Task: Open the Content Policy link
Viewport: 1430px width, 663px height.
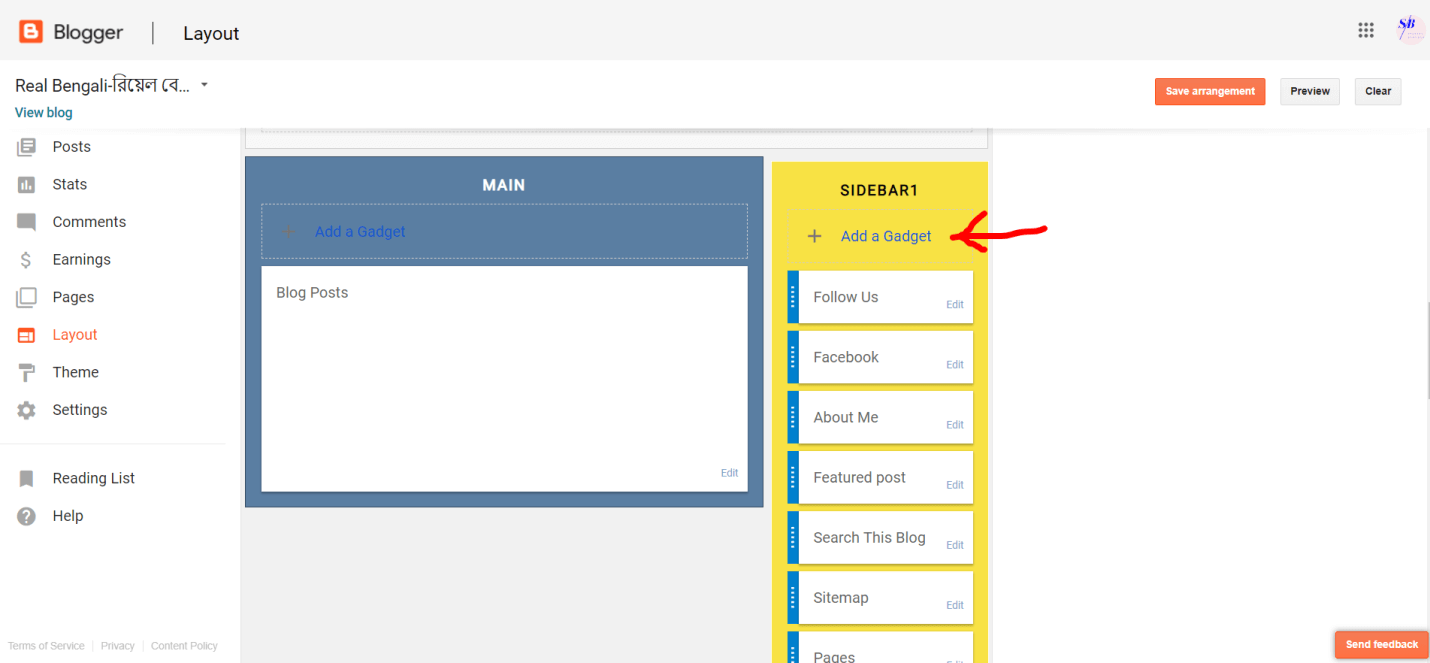Action: (x=184, y=646)
